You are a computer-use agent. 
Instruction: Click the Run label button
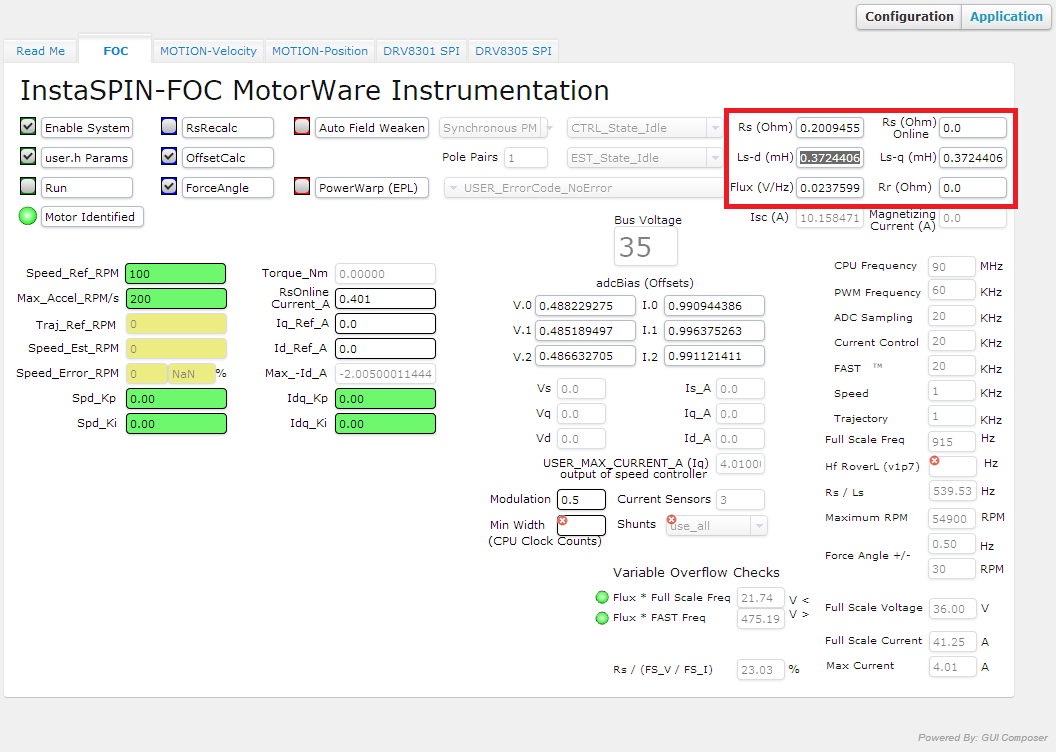pos(87,188)
